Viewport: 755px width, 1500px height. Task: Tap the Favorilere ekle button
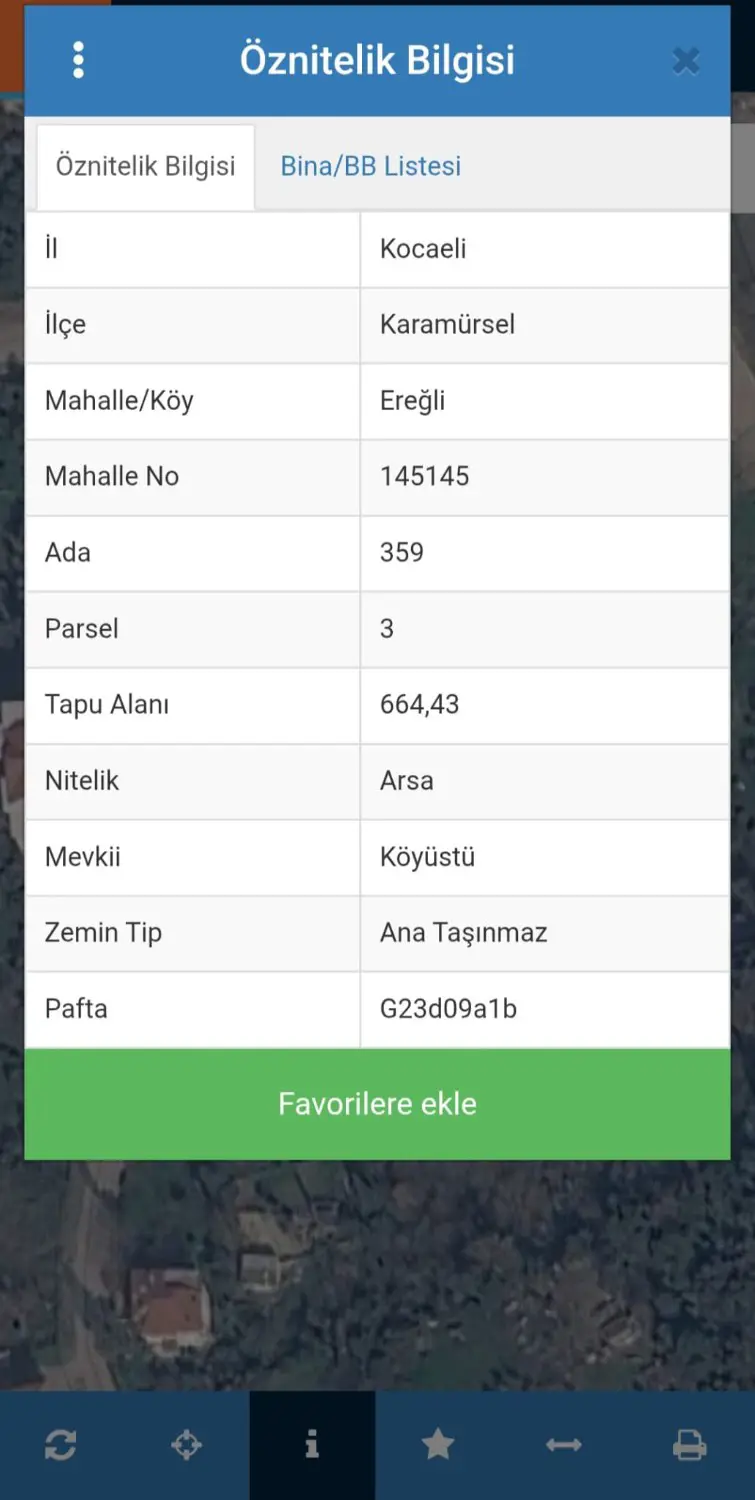point(378,1104)
